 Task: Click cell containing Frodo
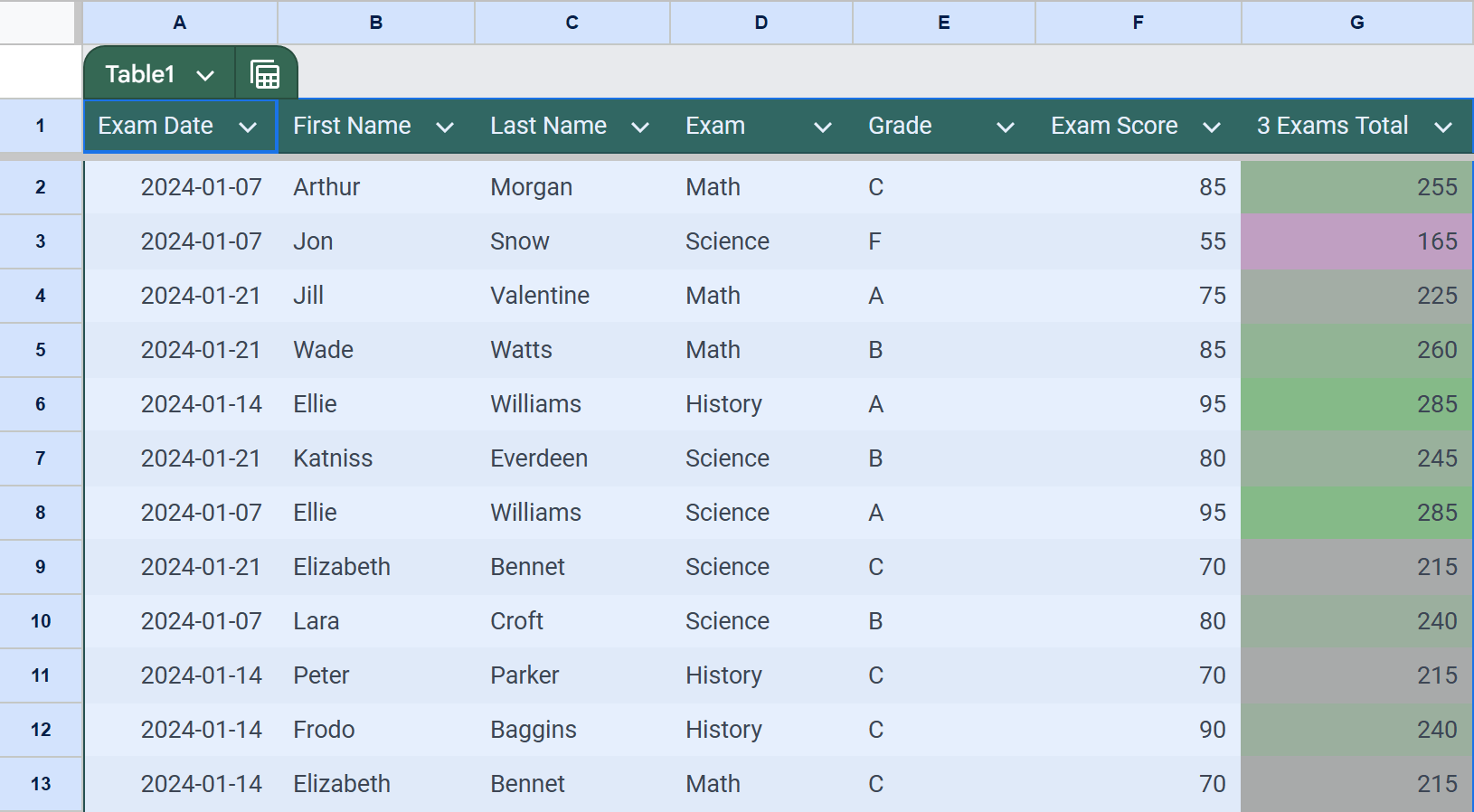[x=376, y=730]
